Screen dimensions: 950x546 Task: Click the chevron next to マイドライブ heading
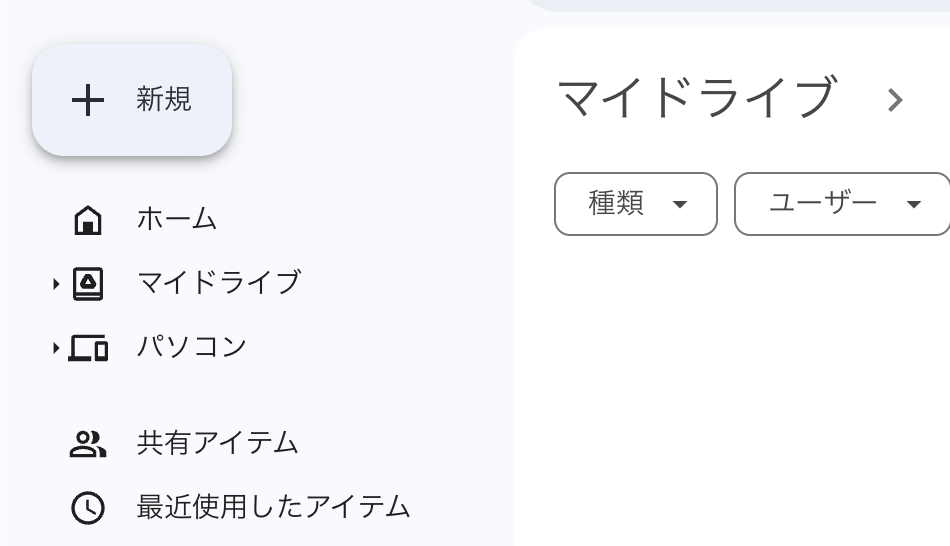point(895,100)
